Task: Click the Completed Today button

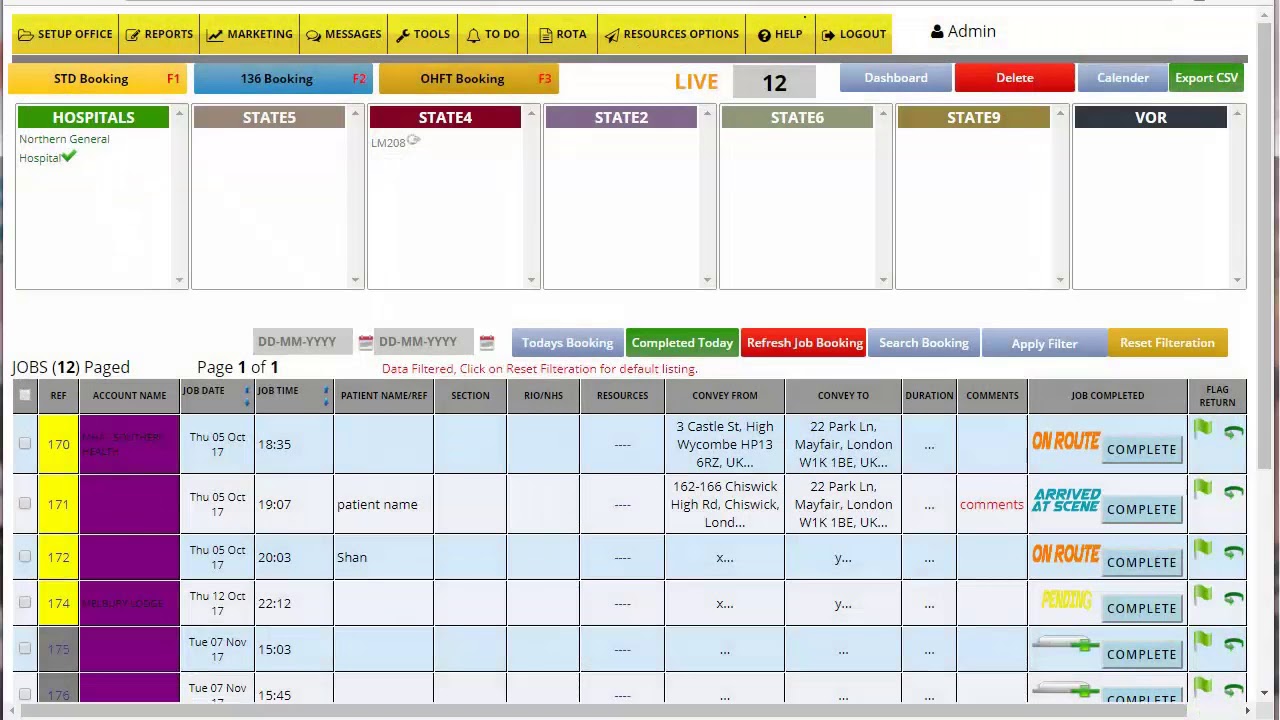Action: 682,343
